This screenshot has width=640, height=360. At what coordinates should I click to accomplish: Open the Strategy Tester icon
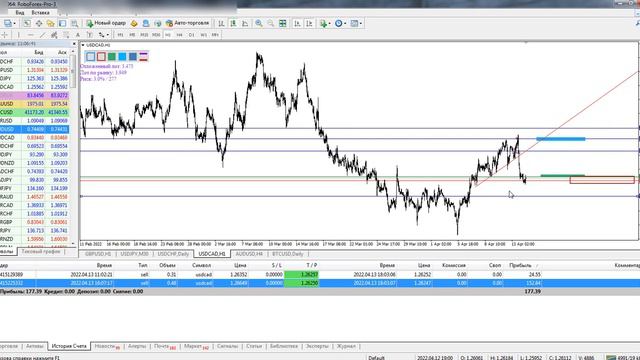(74, 23)
